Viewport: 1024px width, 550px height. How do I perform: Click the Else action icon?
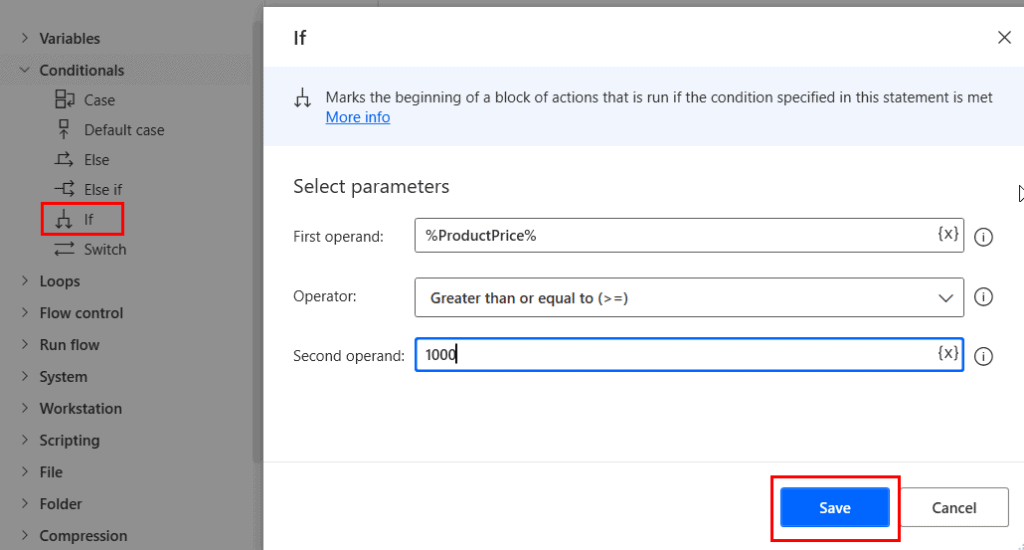(x=64, y=159)
